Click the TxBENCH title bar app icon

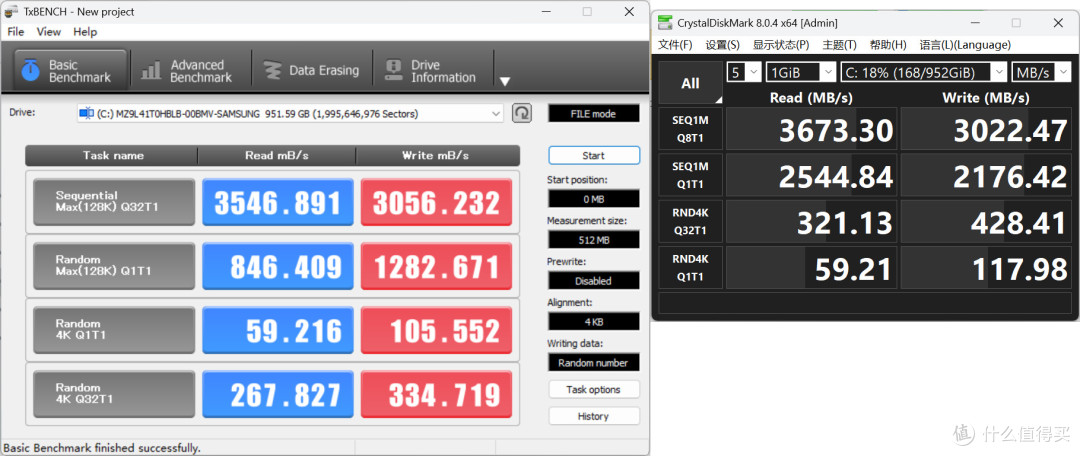12,11
